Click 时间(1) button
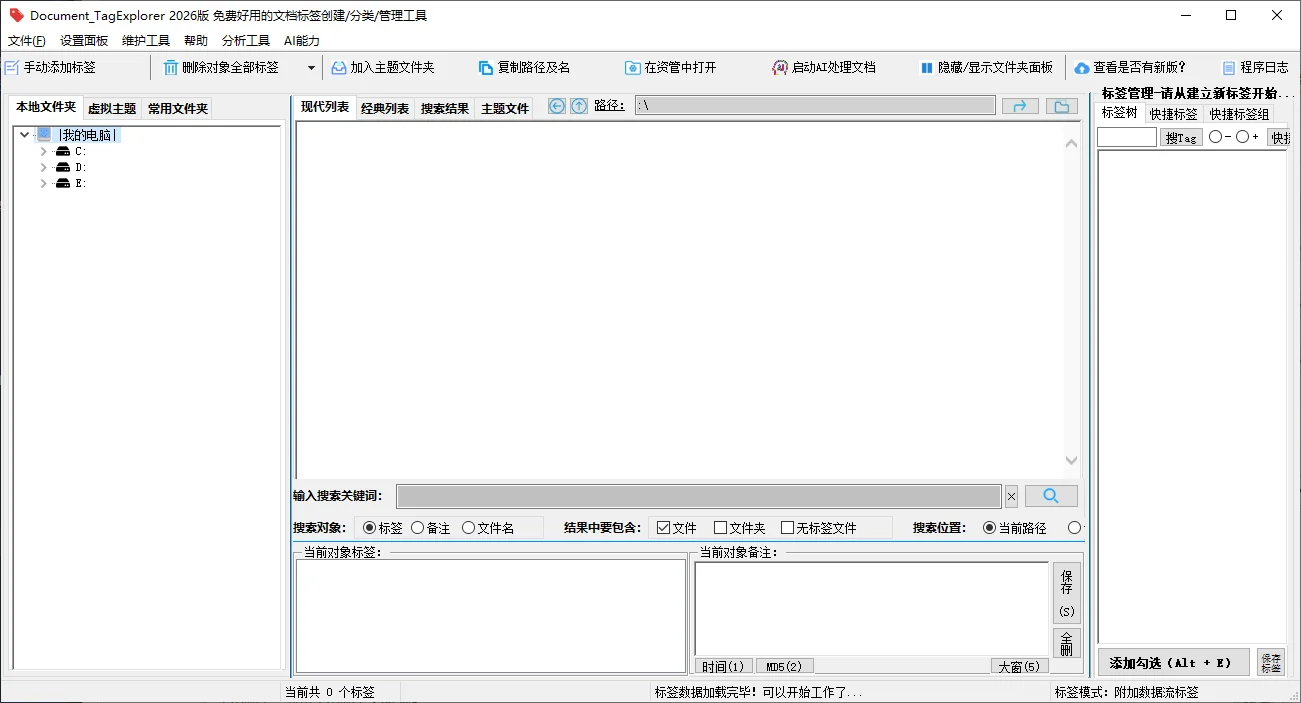The height and width of the screenshot is (703, 1301). click(x=723, y=666)
